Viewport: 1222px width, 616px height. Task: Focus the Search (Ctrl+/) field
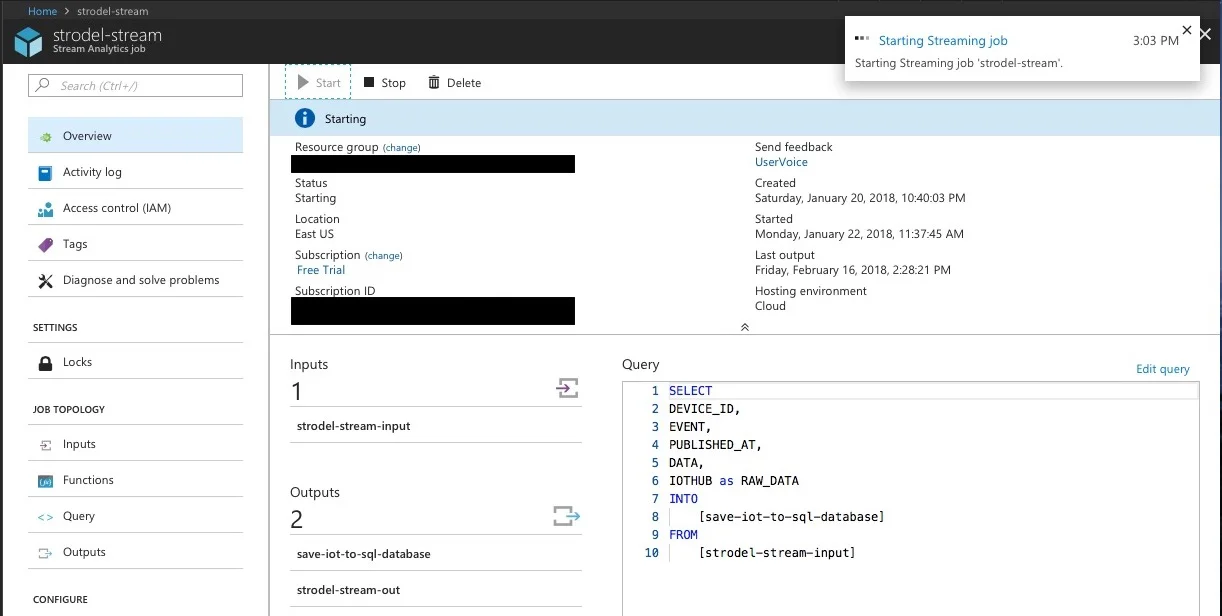135,86
